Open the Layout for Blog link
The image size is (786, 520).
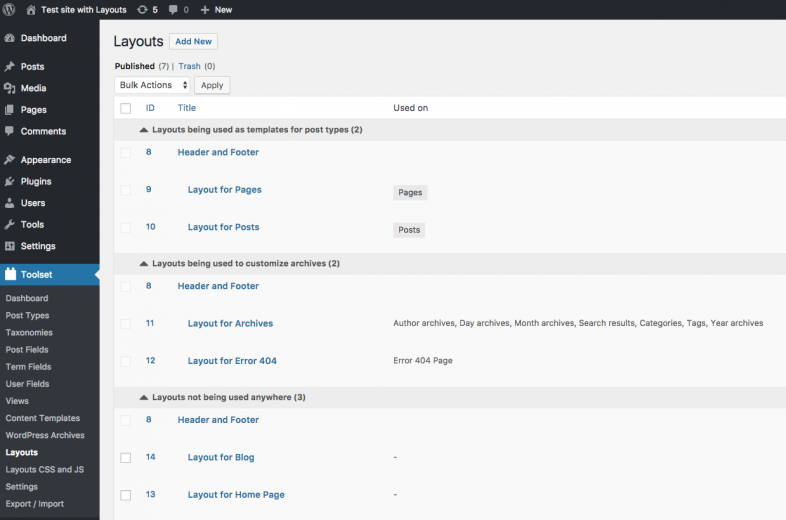pos(221,457)
